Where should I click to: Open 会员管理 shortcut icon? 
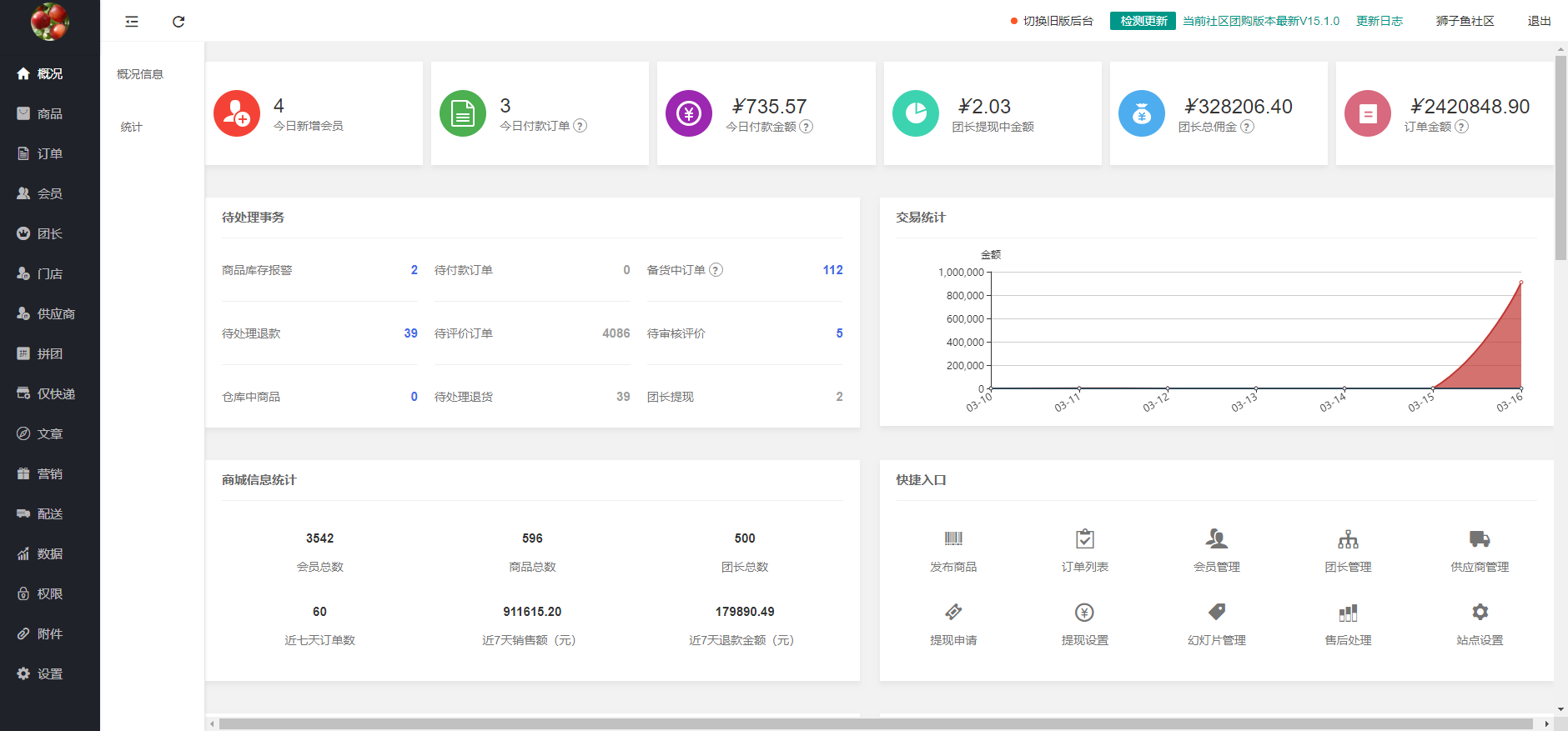(1217, 538)
